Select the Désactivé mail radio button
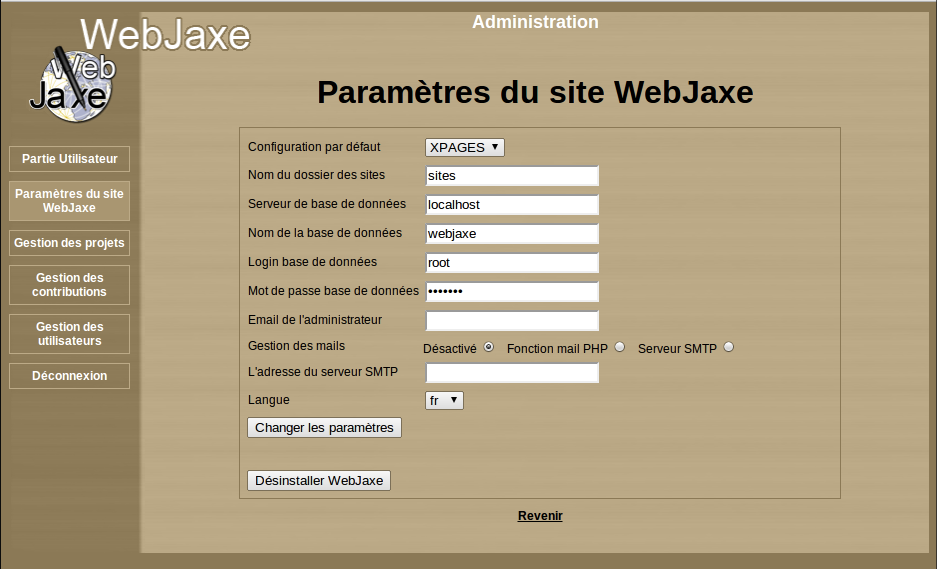The width and height of the screenshot is (937, 569). (x=489, y=347)
